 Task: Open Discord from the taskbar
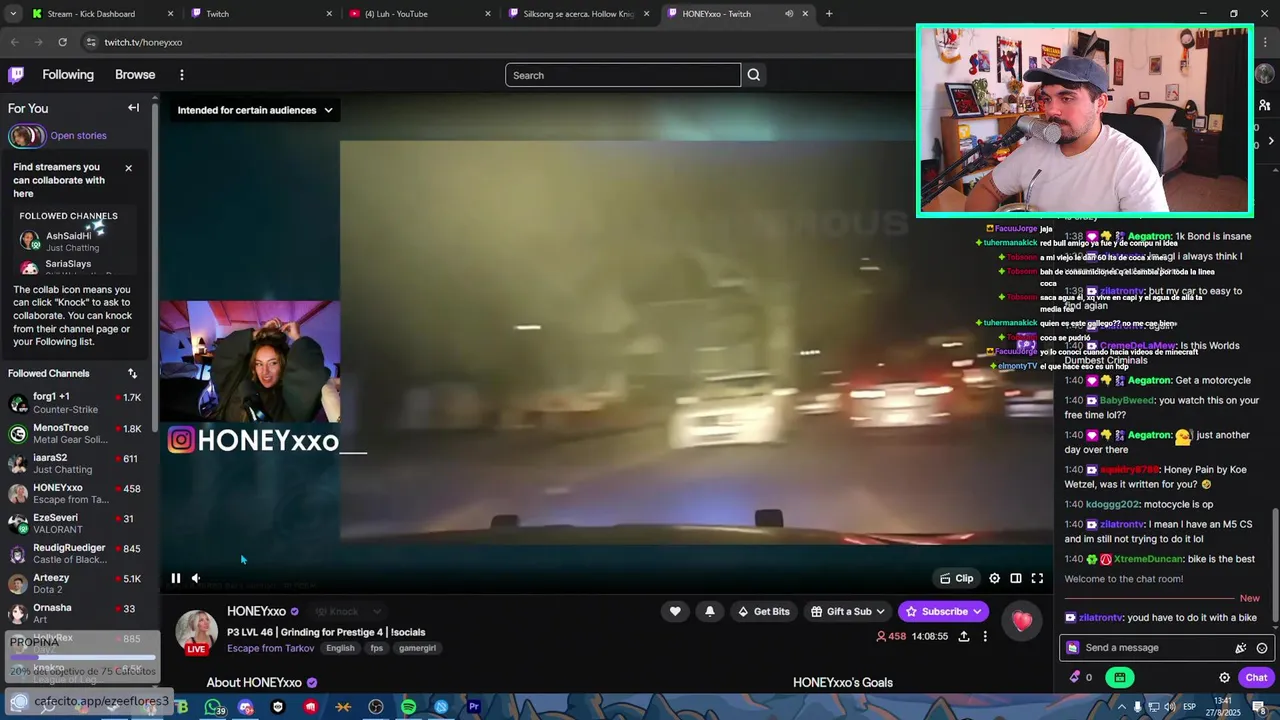click(x=246, y=707)
